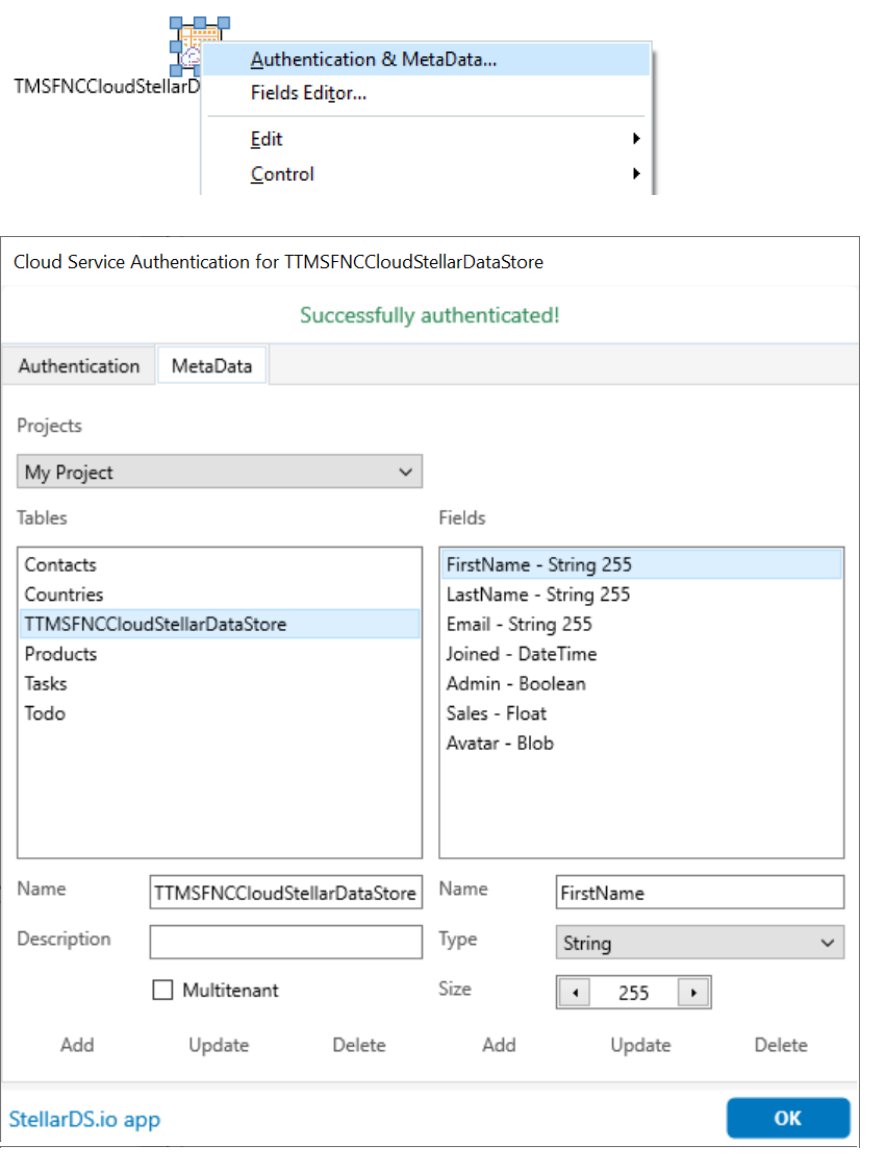This screenshot has width=869, height=1158.
Task: Decrease field Size with left arrow
Action: [574, 993]
